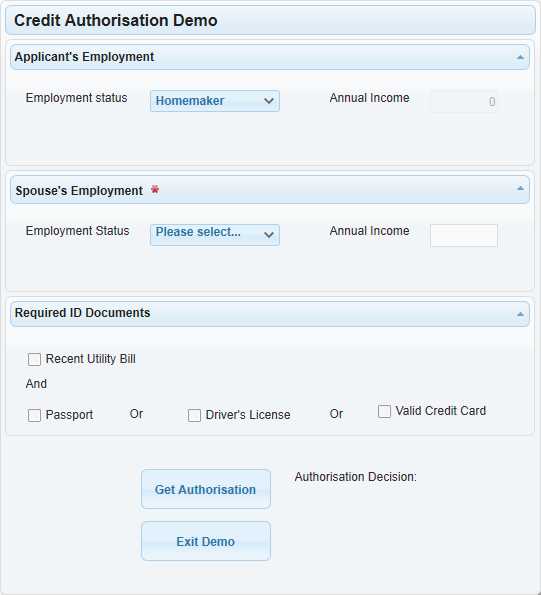
Task: Collapse the Required ID Documents panel arrow
Action: pos(520,314)
